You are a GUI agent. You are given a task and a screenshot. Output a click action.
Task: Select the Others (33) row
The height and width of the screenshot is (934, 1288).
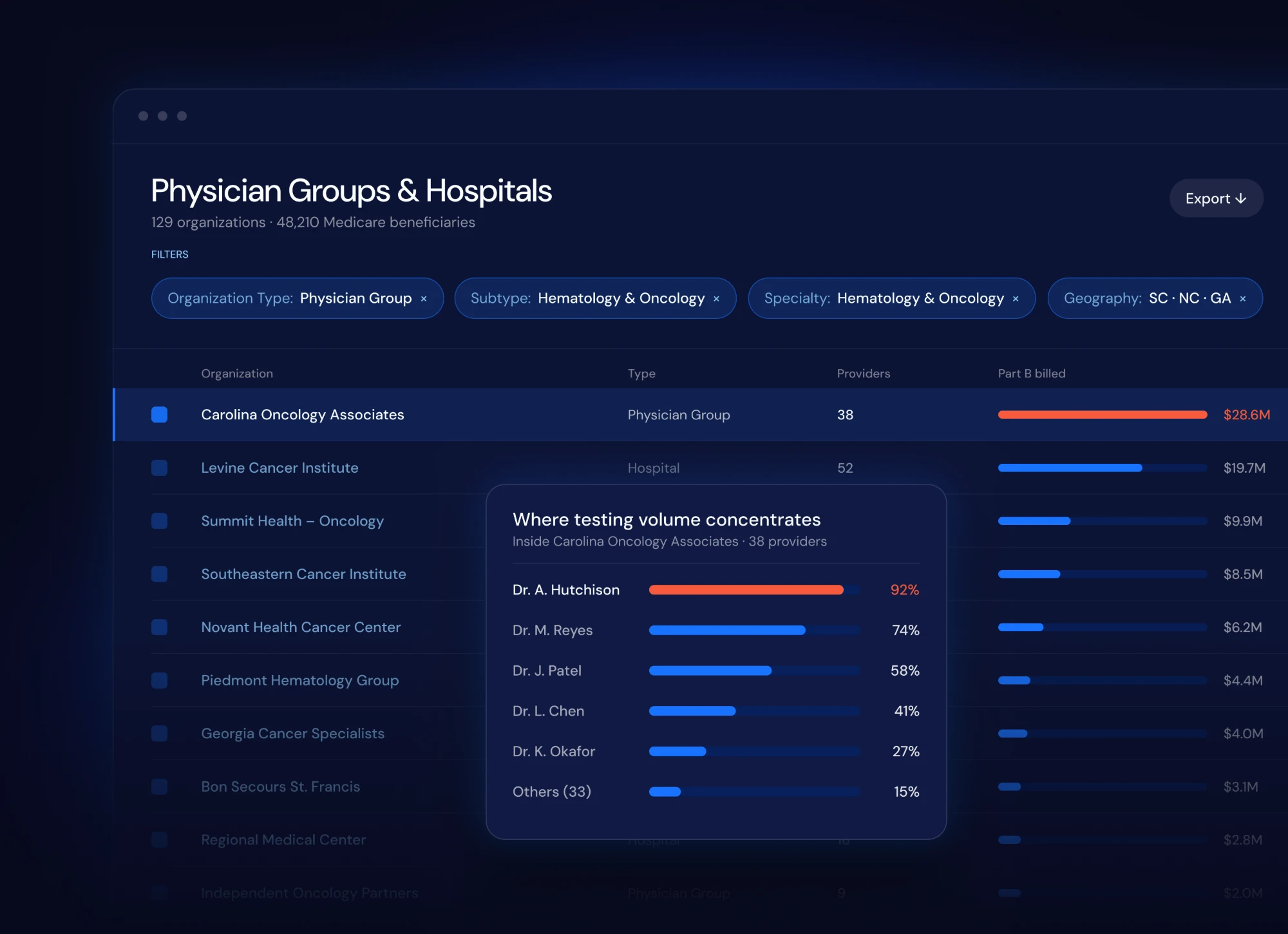(x=715, y=792)
